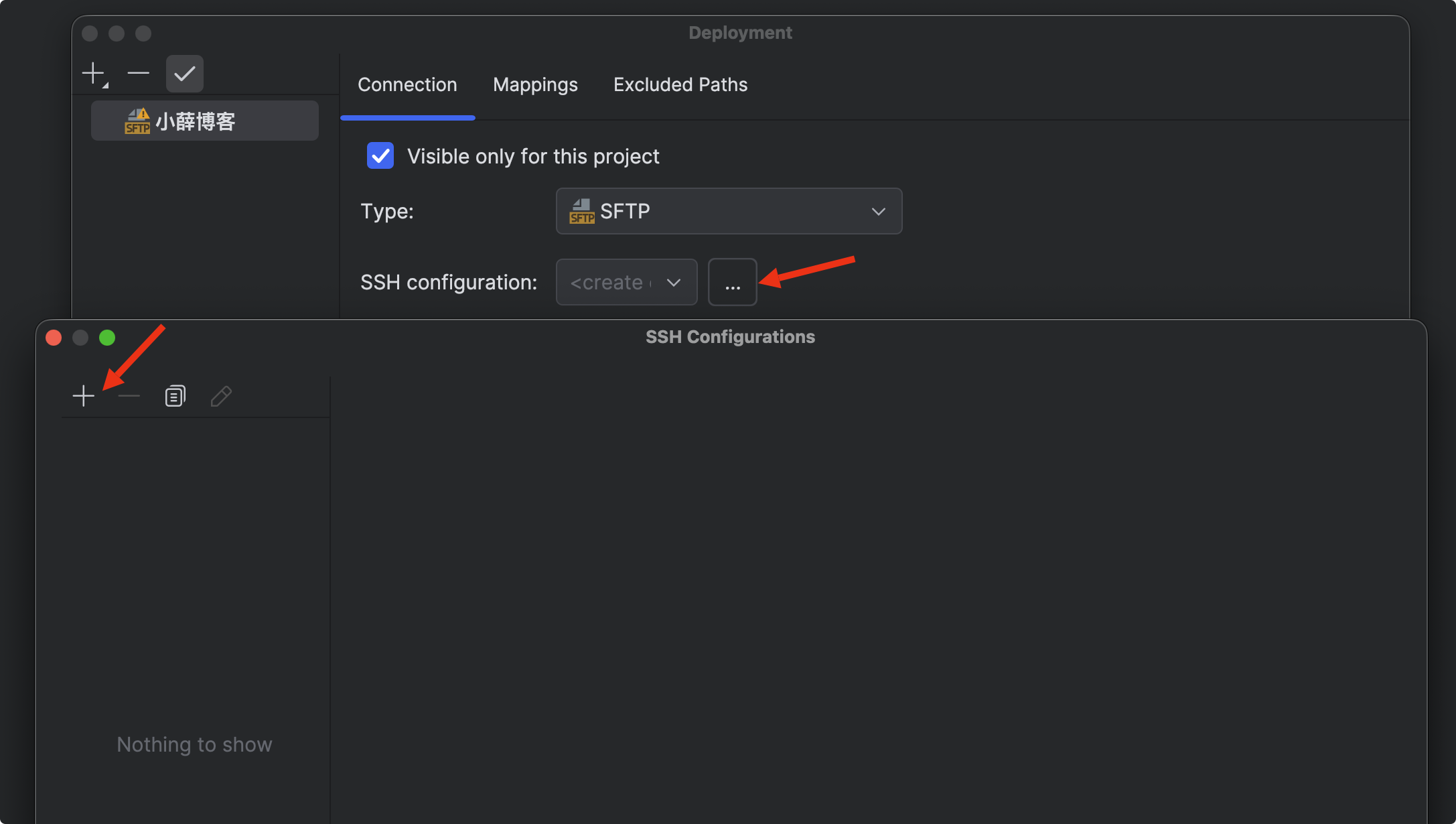Viewport: 1456px width, 824px height.
Task: Click the pencil edit icon
Action: 221,396
